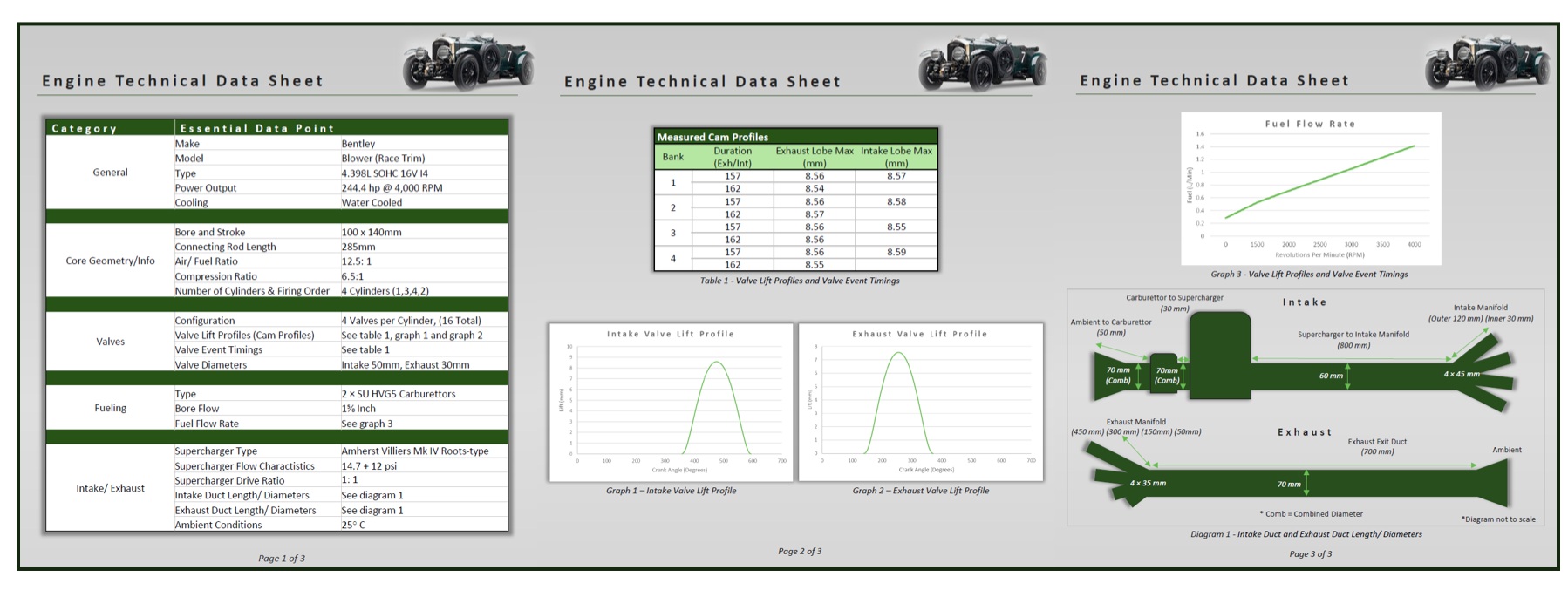Select the 'Intake/ Exhaust' category cell

coord(110,488)
